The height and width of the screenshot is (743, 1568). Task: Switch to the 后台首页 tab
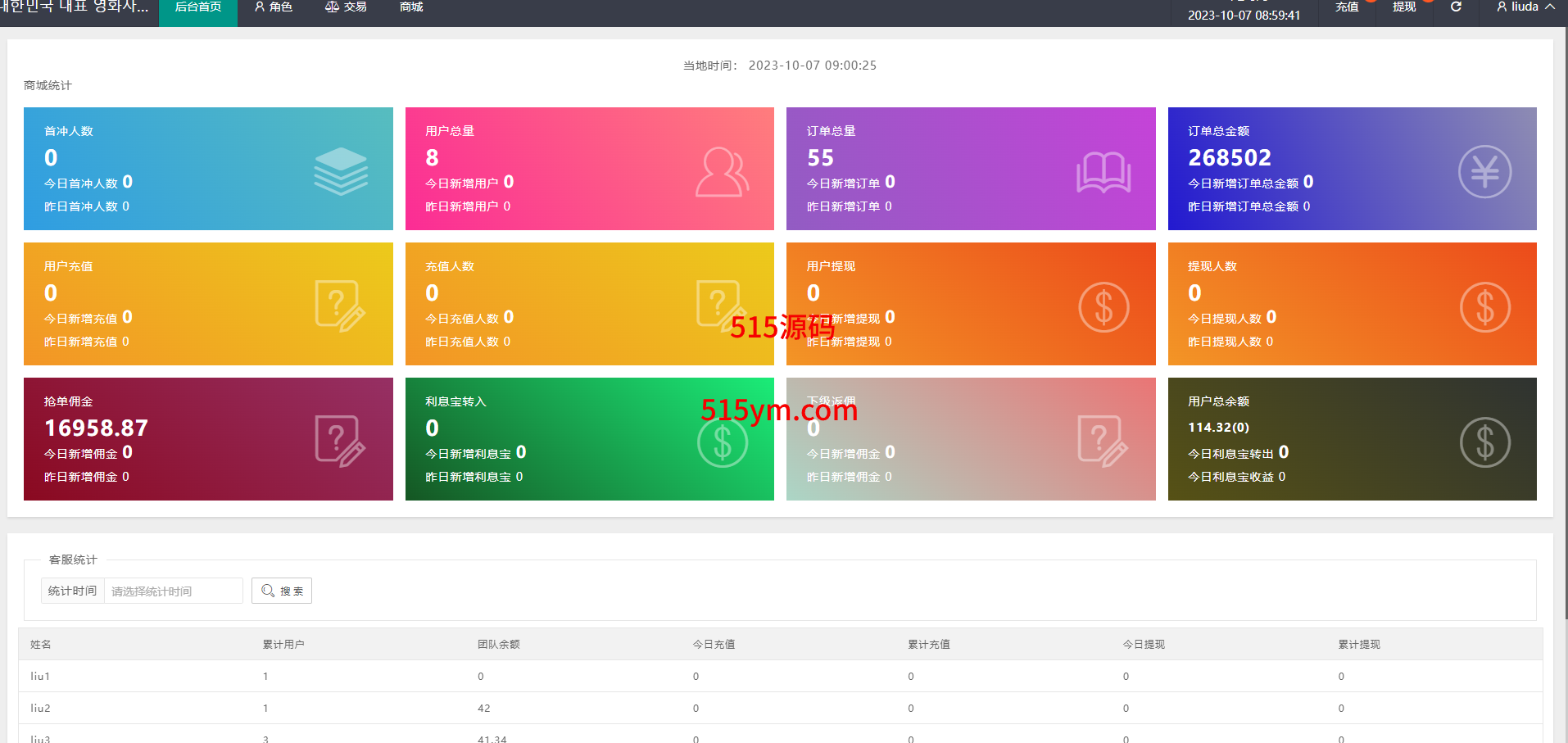(198, 7)
